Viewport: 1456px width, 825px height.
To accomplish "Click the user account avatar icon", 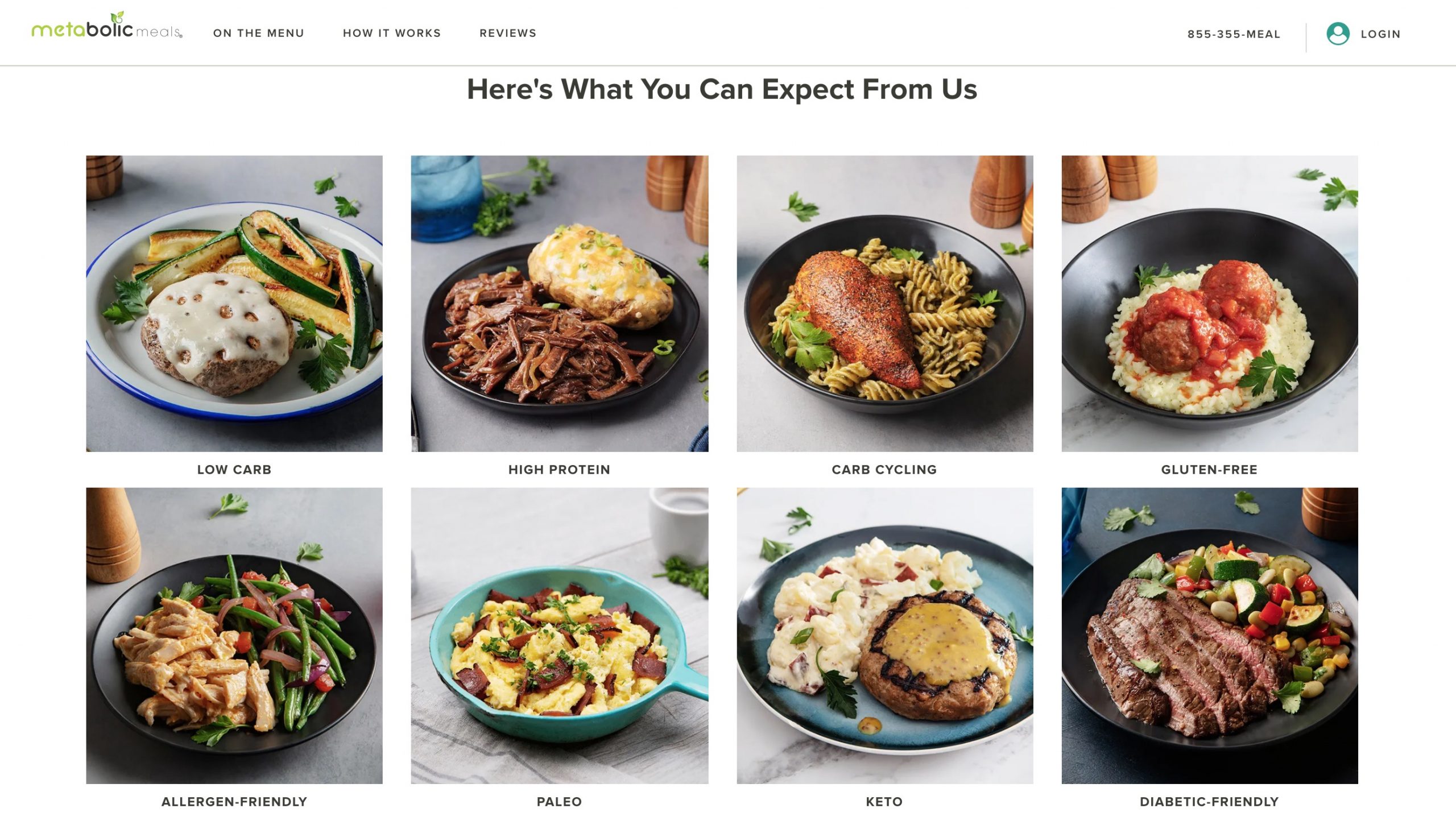I will 1338,34.
